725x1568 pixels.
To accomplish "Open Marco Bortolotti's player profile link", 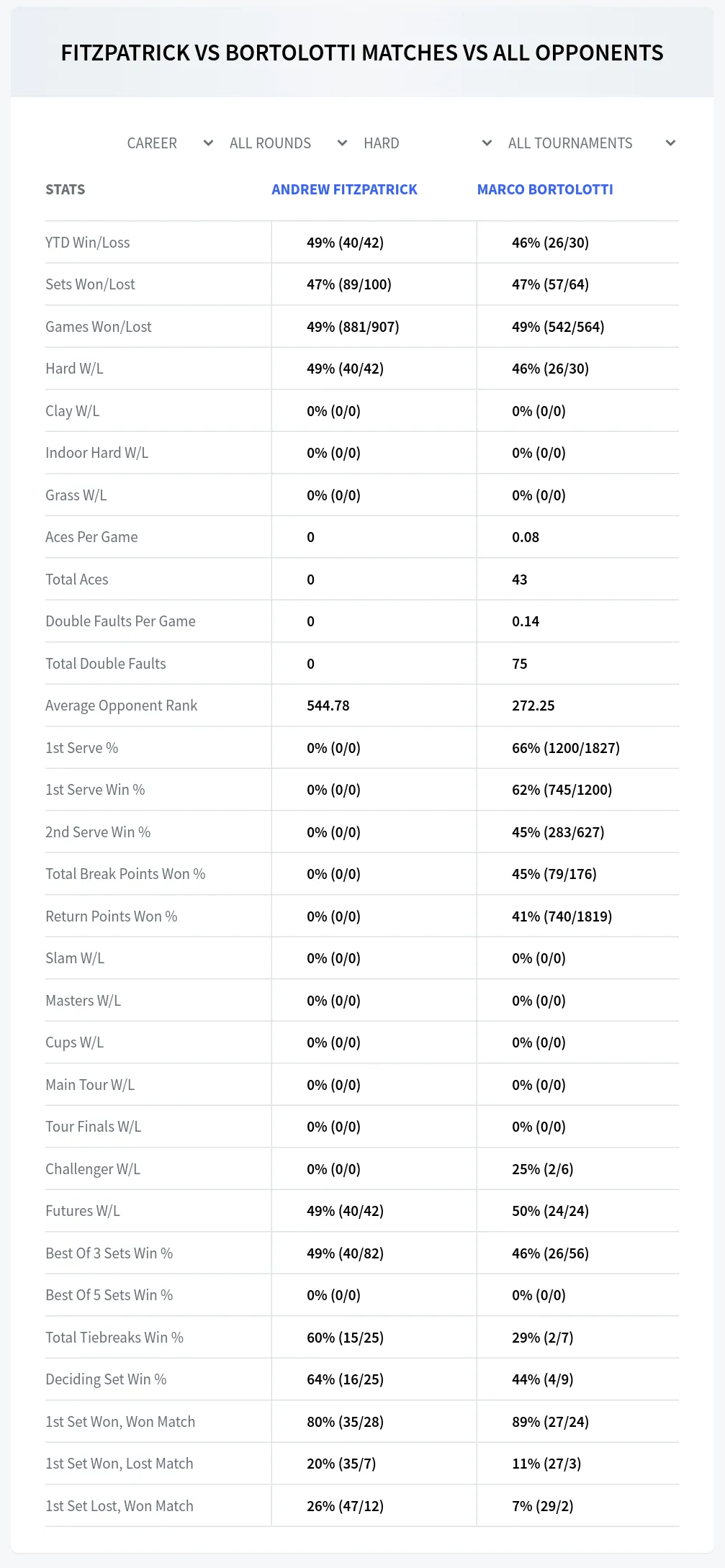I will 545,189.
